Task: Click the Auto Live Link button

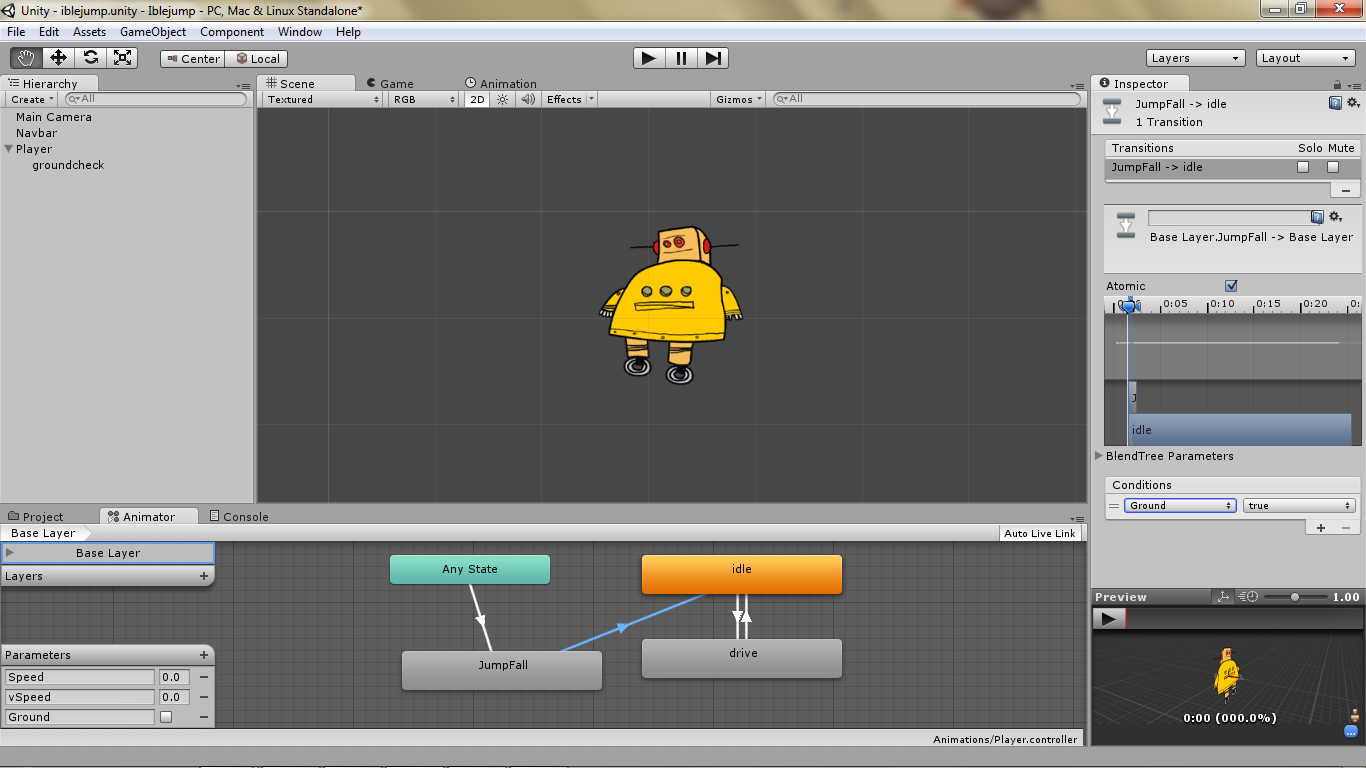Action: tap(1040, 533)
